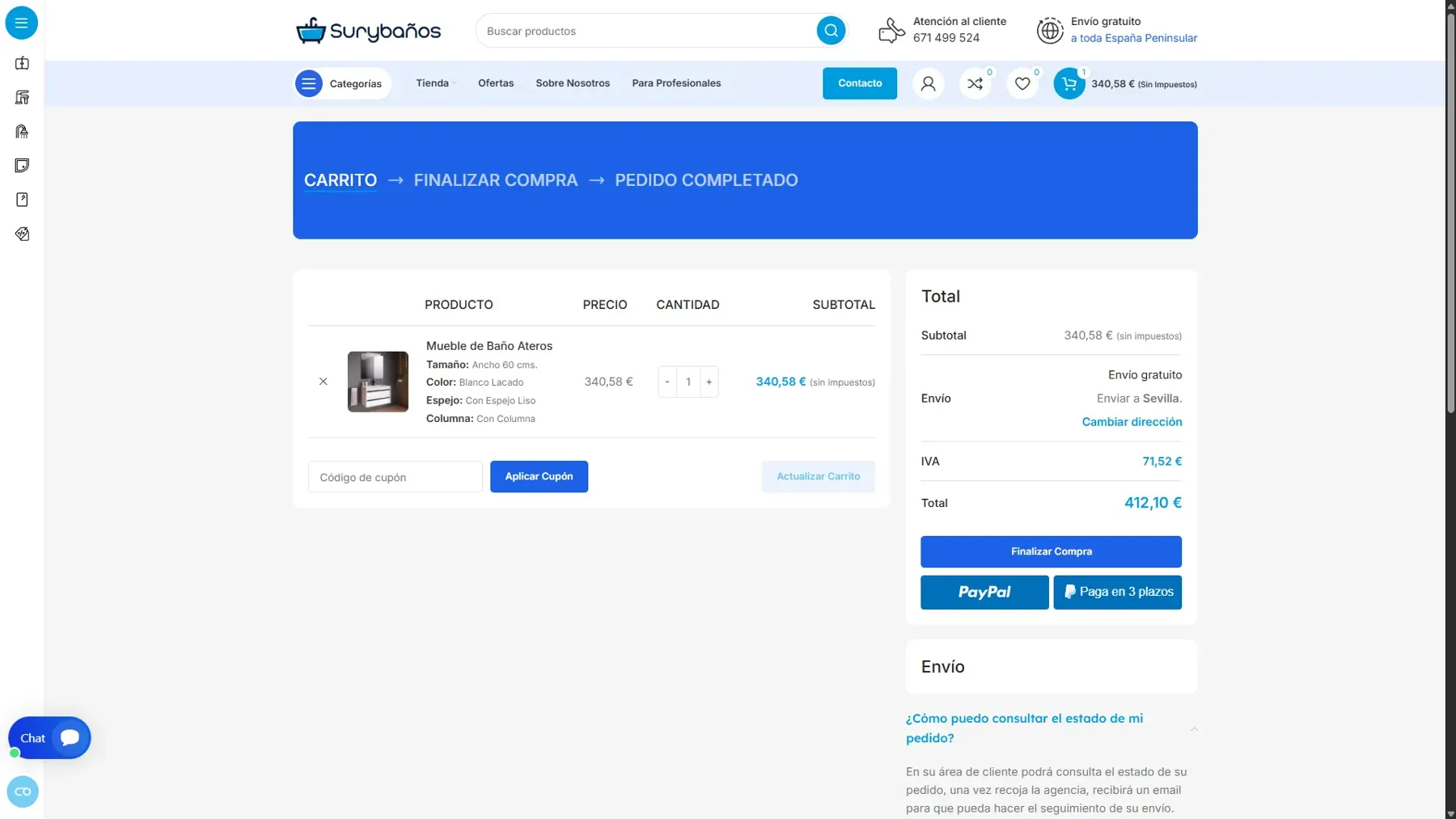
Task: Click Aplicar Cupón button
Action: point(539,477)
